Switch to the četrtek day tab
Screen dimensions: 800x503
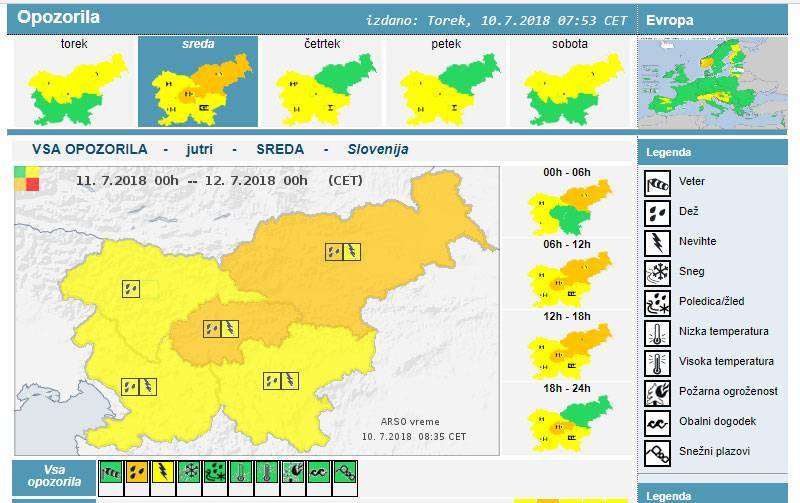tap(321, 82)
